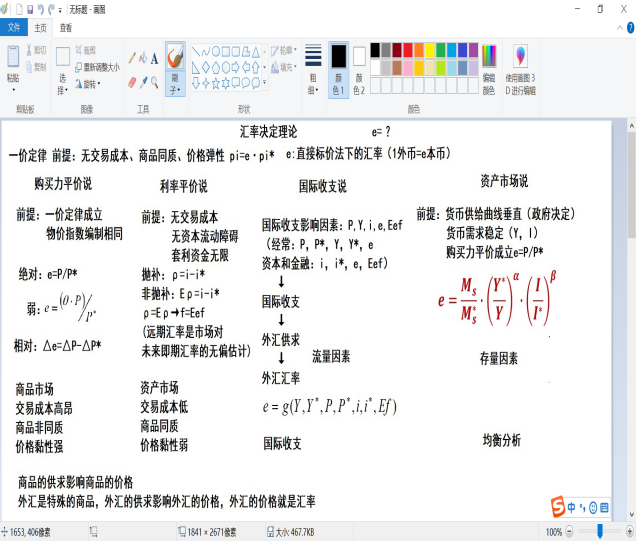
Task: Choose the Color picker eyedropper tool
Action: 142,82
